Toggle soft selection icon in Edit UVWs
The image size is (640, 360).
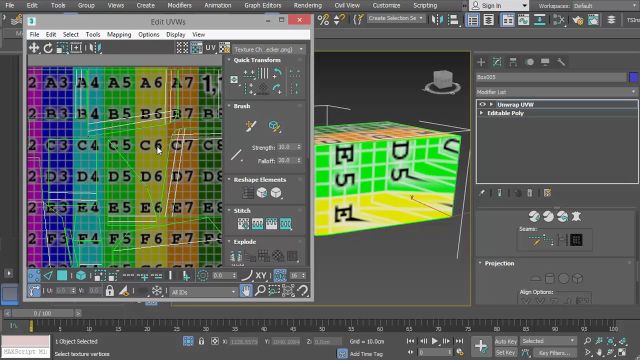coord(202,276)
